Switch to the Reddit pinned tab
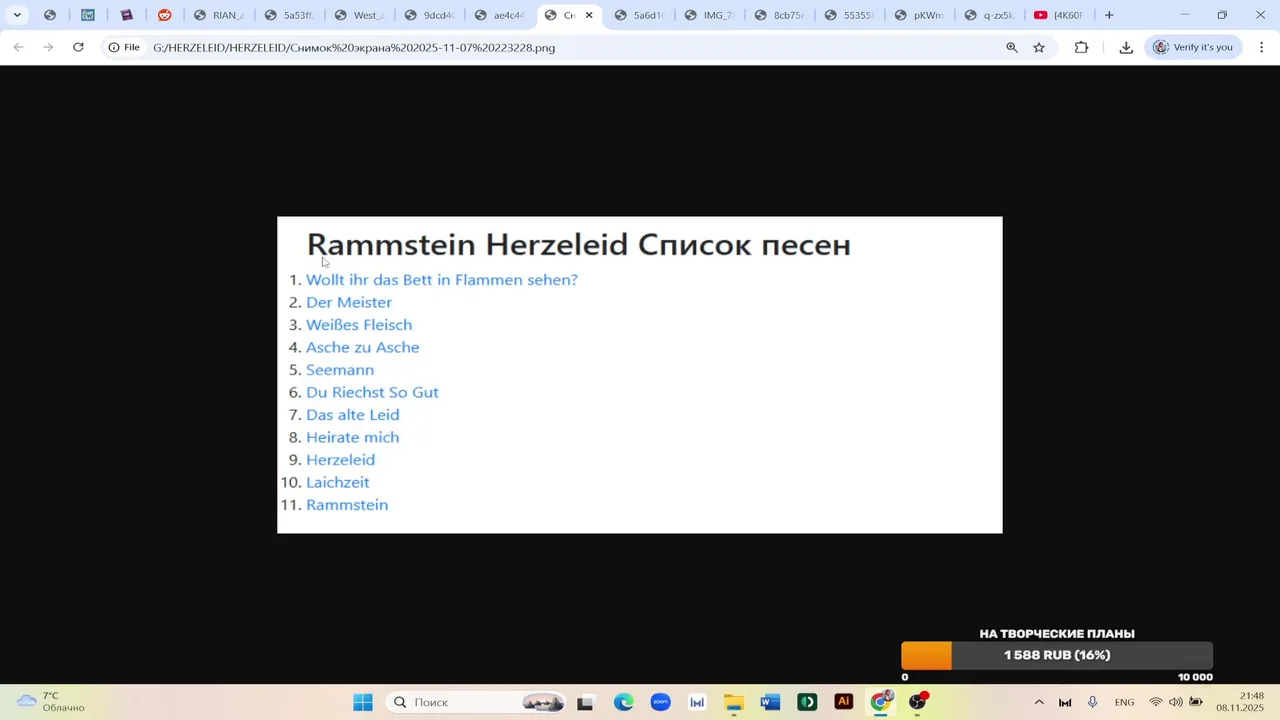The image size is (1280, 720). pyautogui.click(x=164, y=15)
